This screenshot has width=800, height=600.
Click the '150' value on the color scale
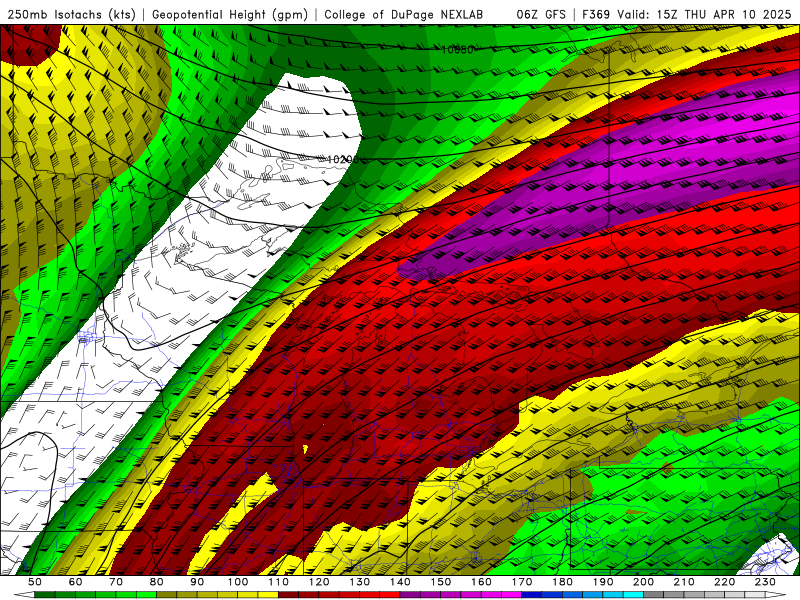pos(441,582)
